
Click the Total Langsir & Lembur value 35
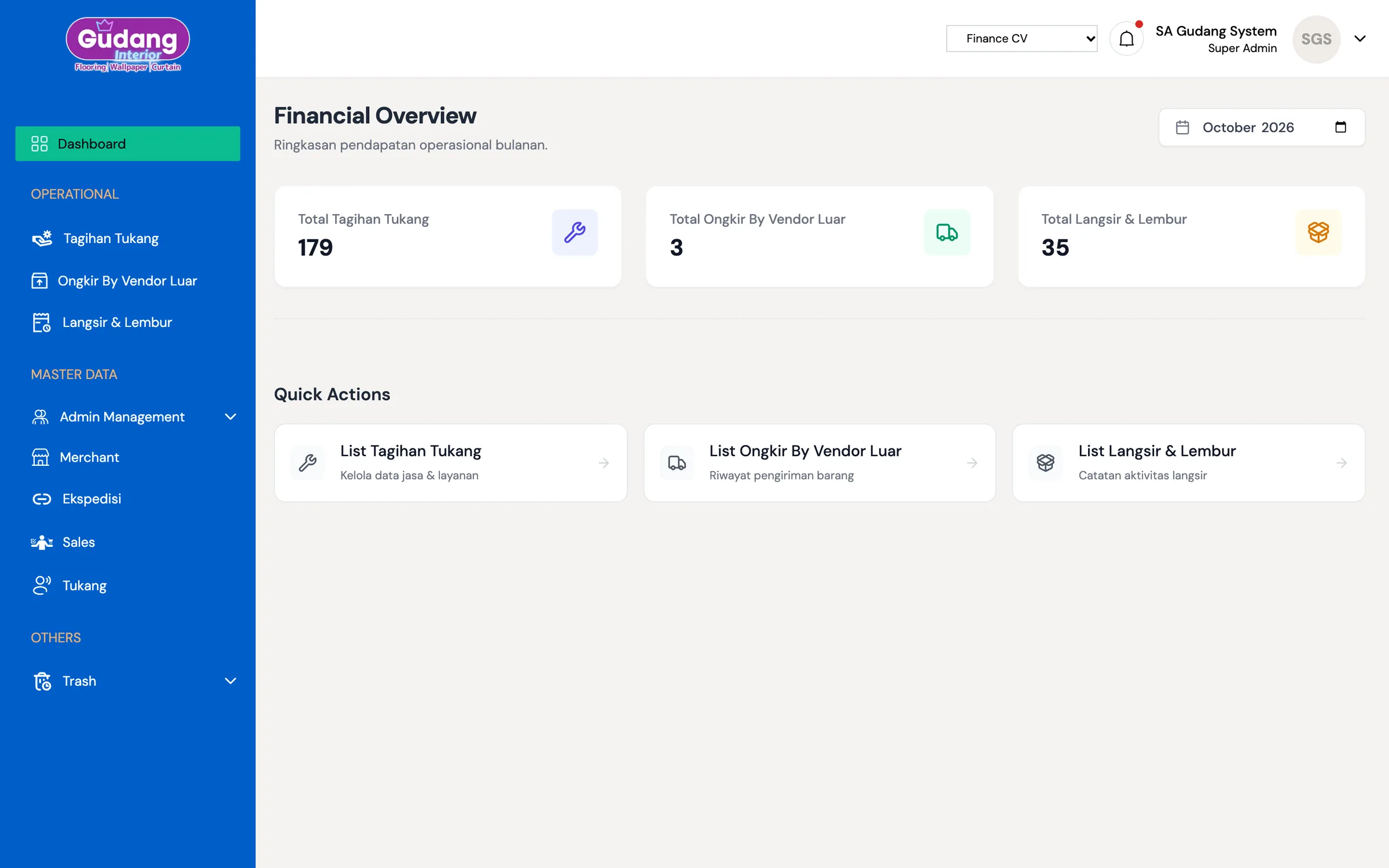tap(1055, 248)
